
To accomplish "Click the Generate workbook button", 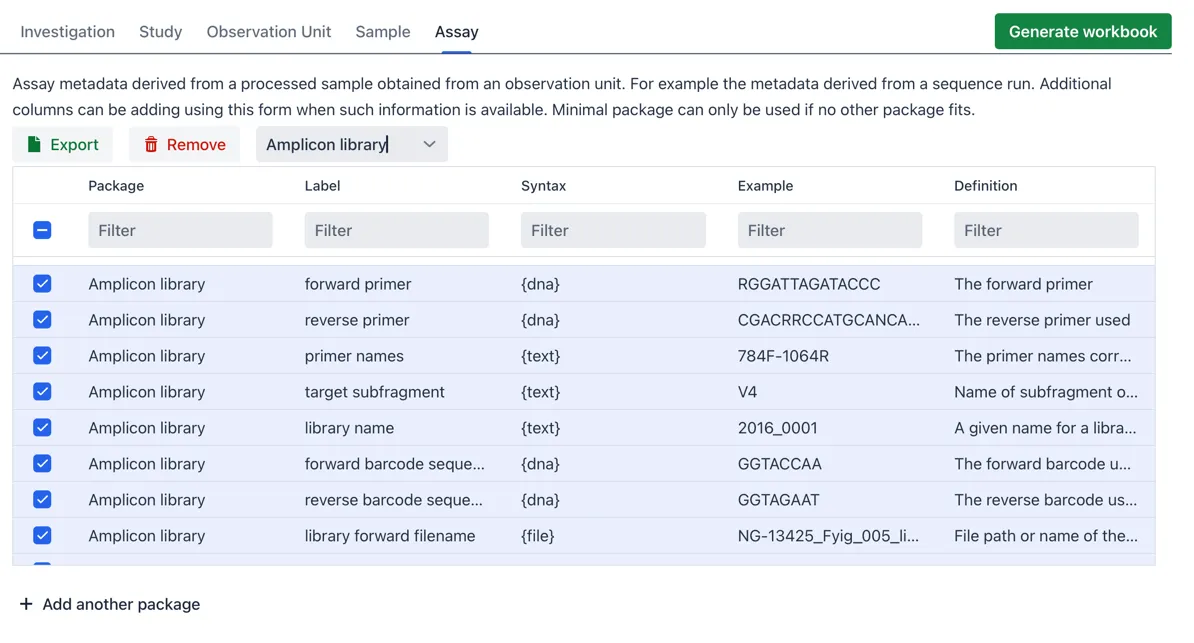I will (x=1082, y=31).
